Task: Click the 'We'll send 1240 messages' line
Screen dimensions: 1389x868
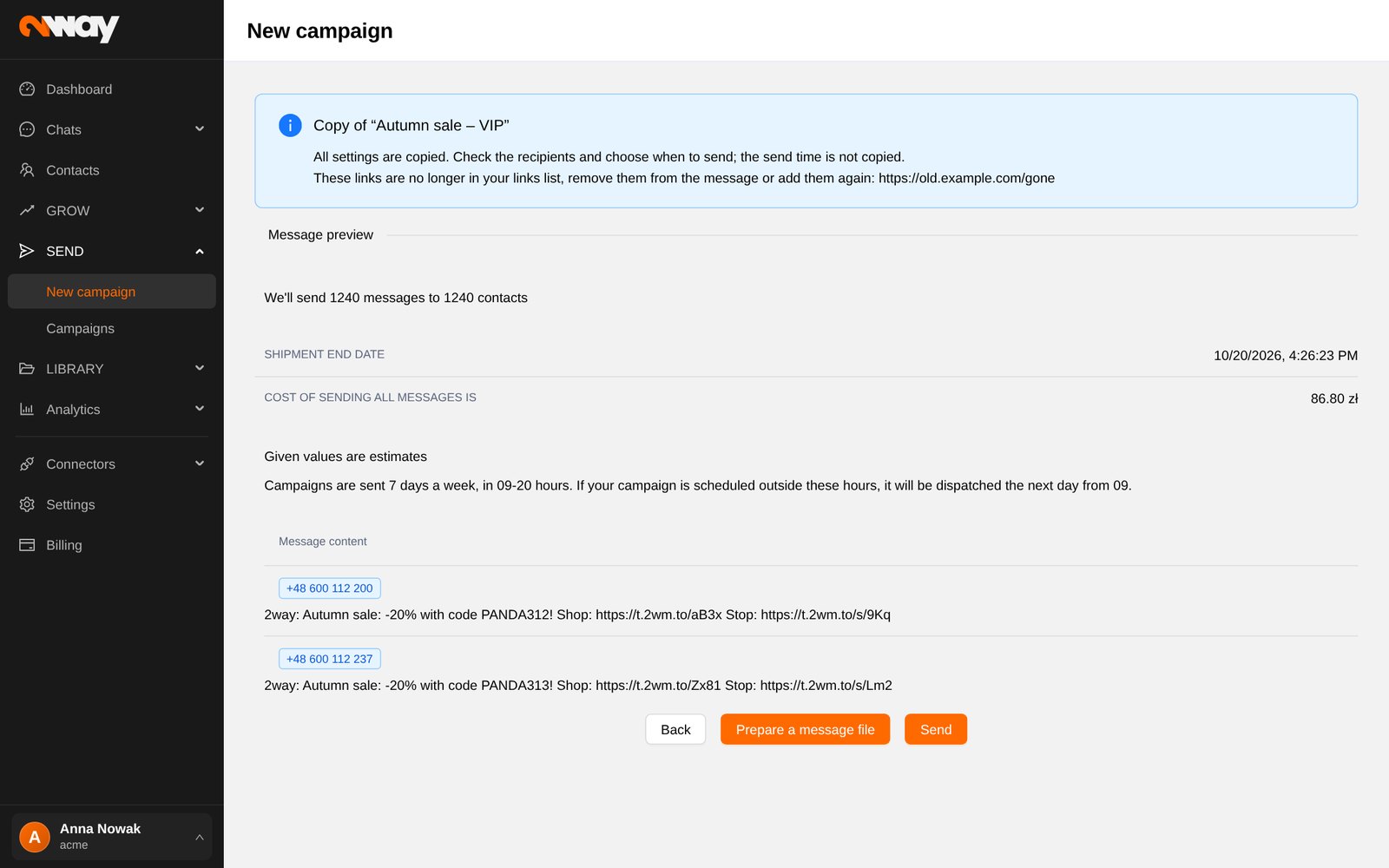Action: 396,298
